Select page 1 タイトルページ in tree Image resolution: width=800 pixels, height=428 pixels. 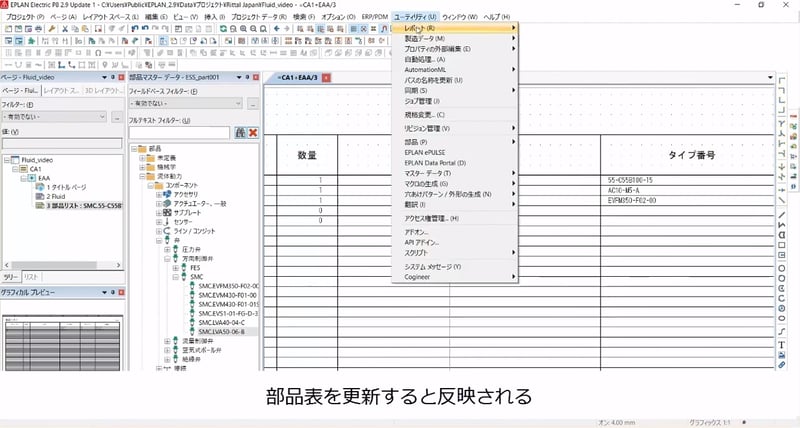click(x=66, y=187)
